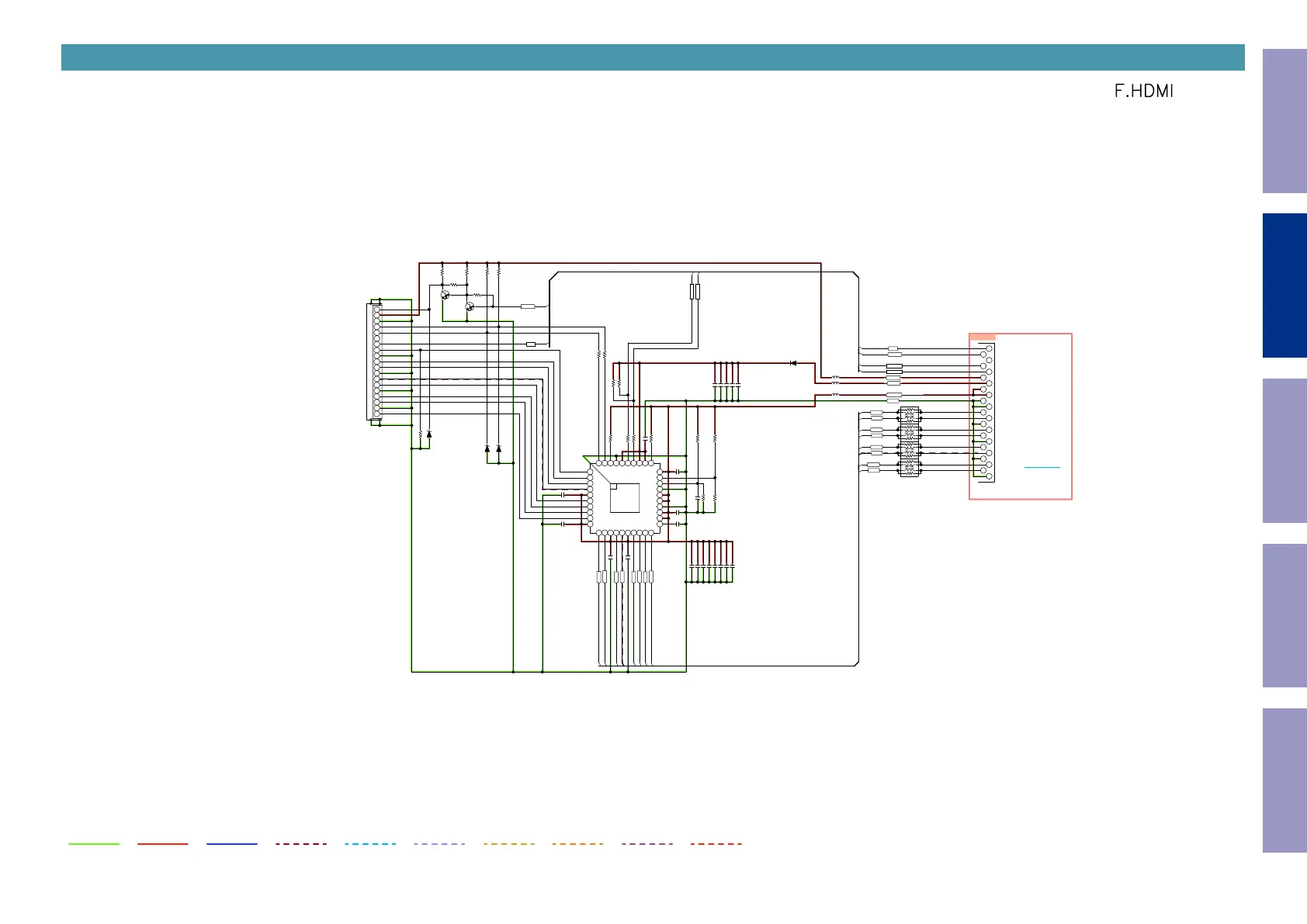Click the solid blue line legend entry
This screenshot has height=924, width=1307.
232,843
